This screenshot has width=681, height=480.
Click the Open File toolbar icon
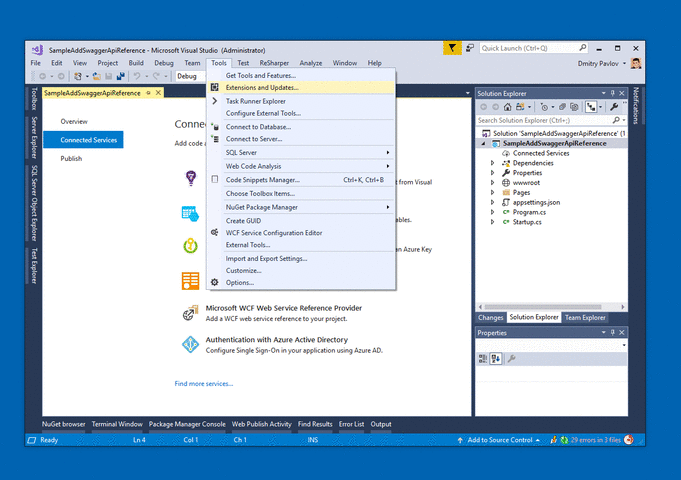(x=96, y=76)
